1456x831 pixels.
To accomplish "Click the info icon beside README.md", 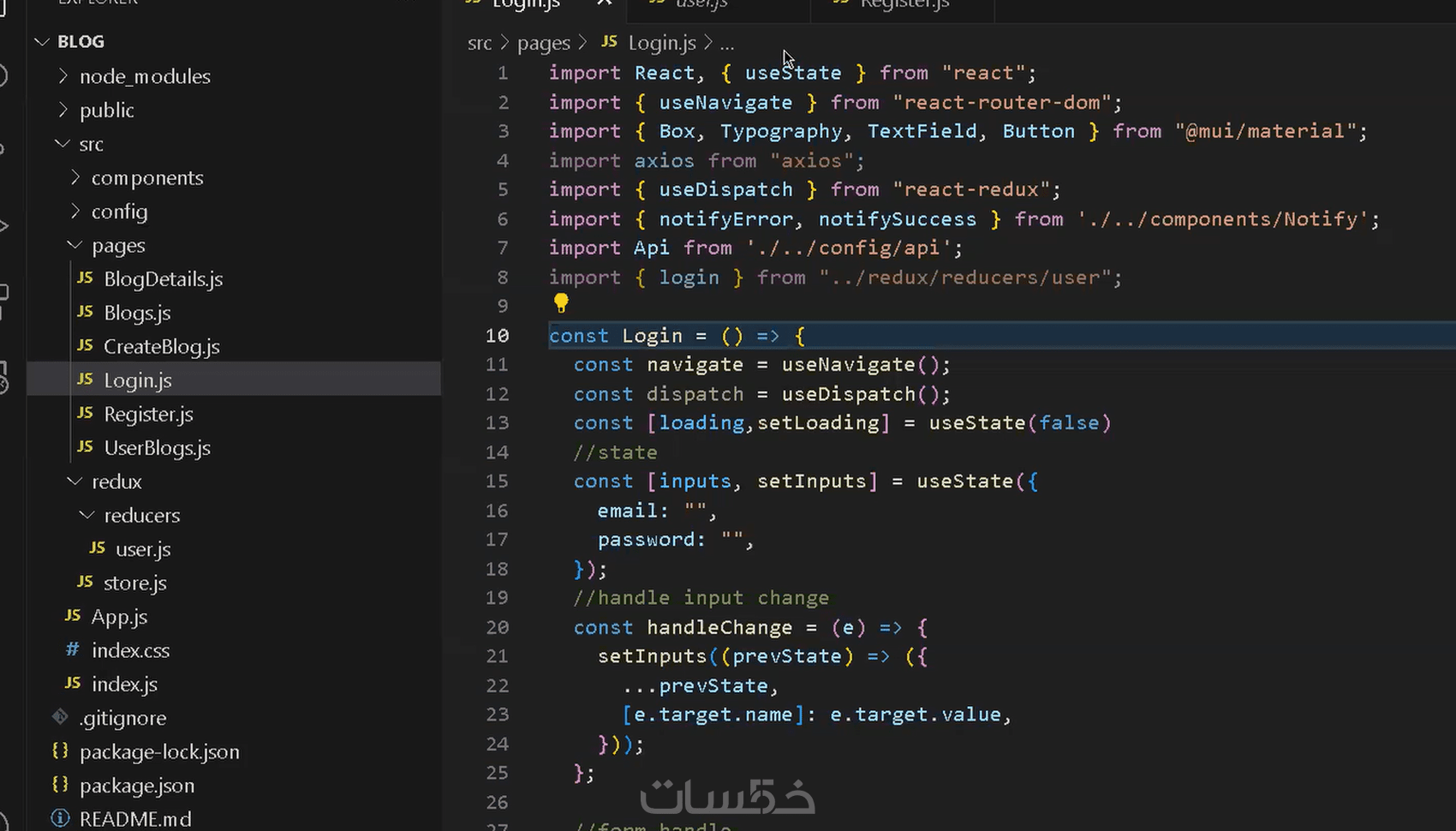I will point(60,818).
